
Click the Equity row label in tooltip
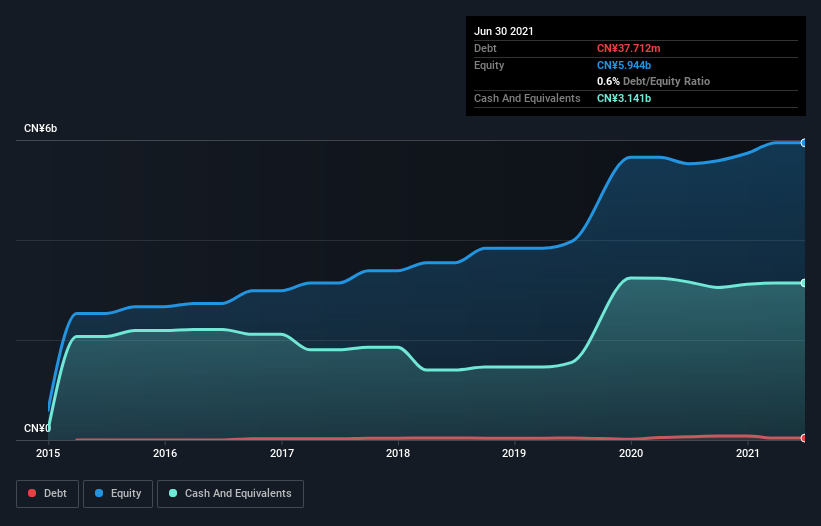point(489,65)
